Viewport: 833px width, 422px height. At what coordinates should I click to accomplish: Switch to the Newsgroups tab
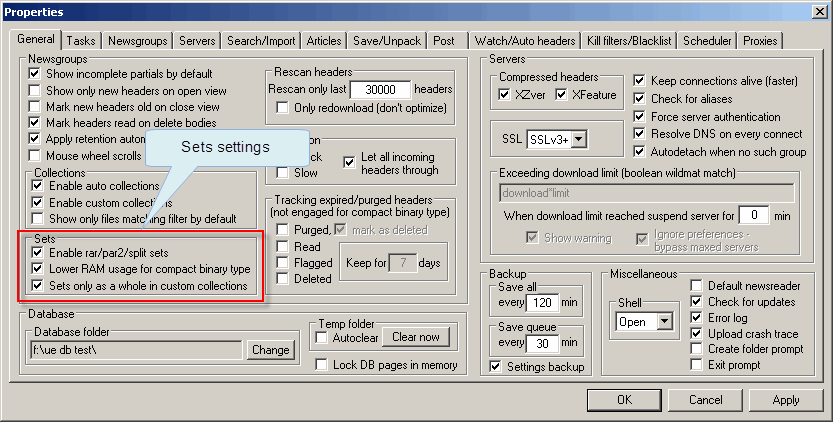pos(137,41)
